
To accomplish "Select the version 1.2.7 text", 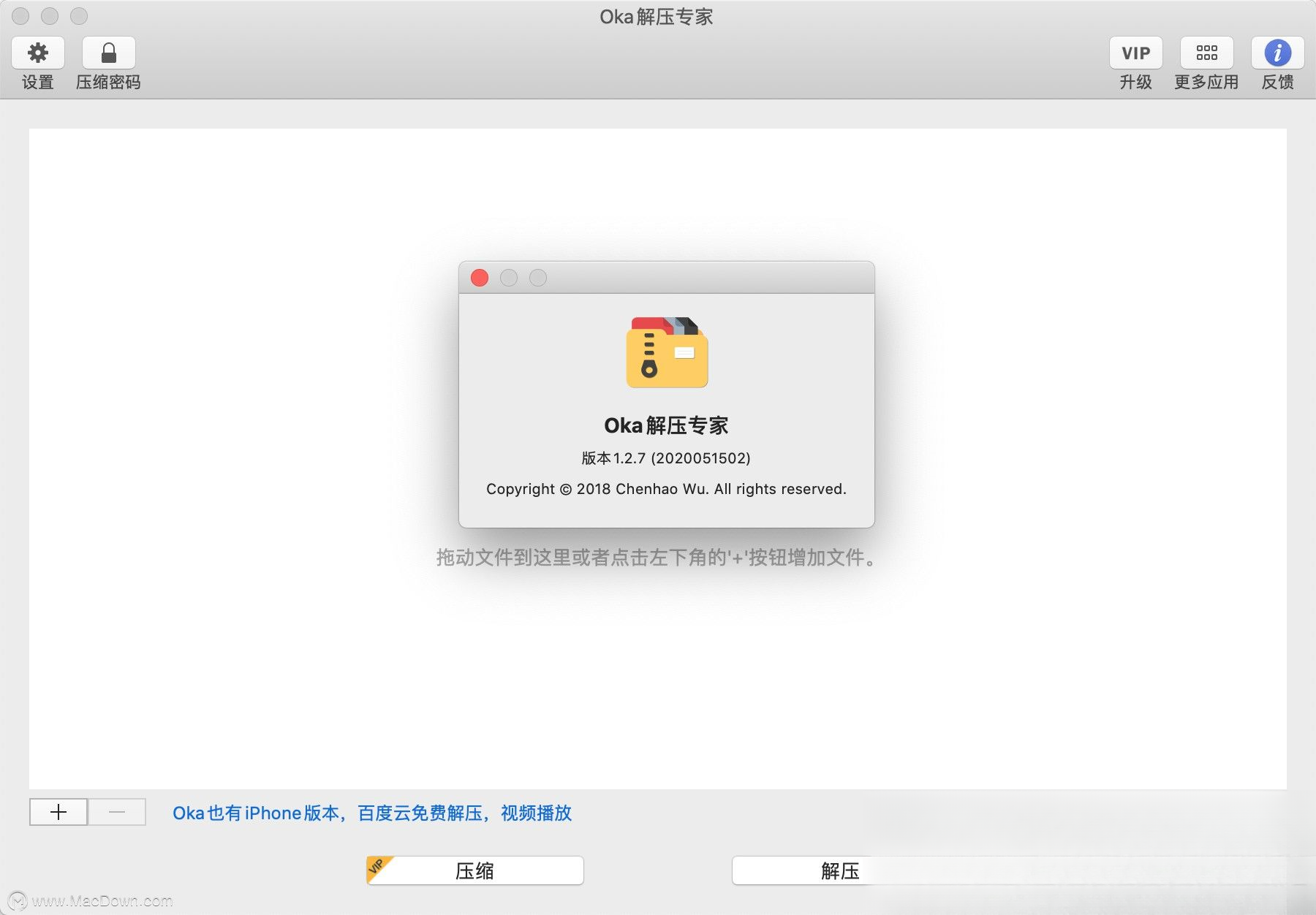I will pyautogui.click(x=666, y=458).
